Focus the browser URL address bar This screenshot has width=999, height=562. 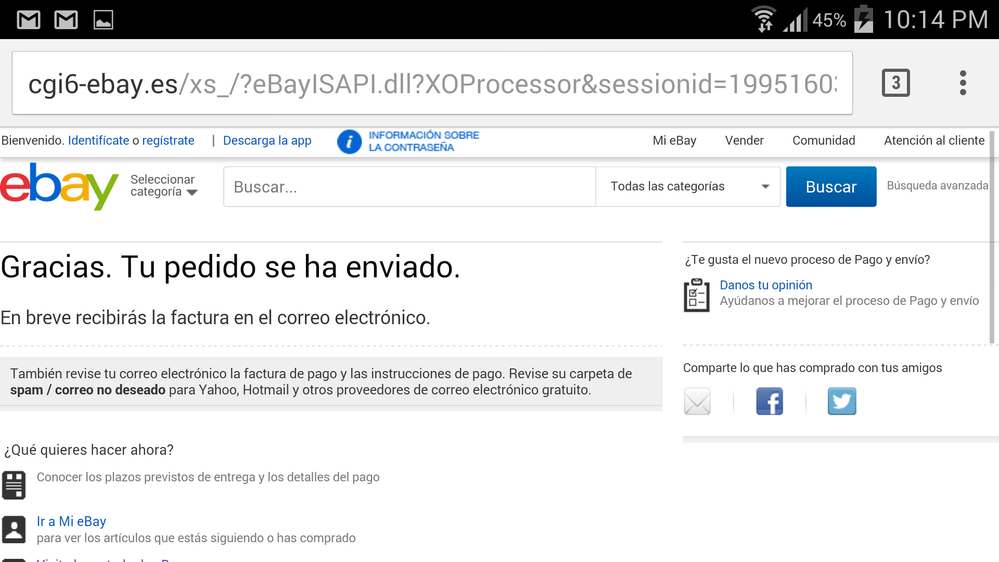click(432, 83)
